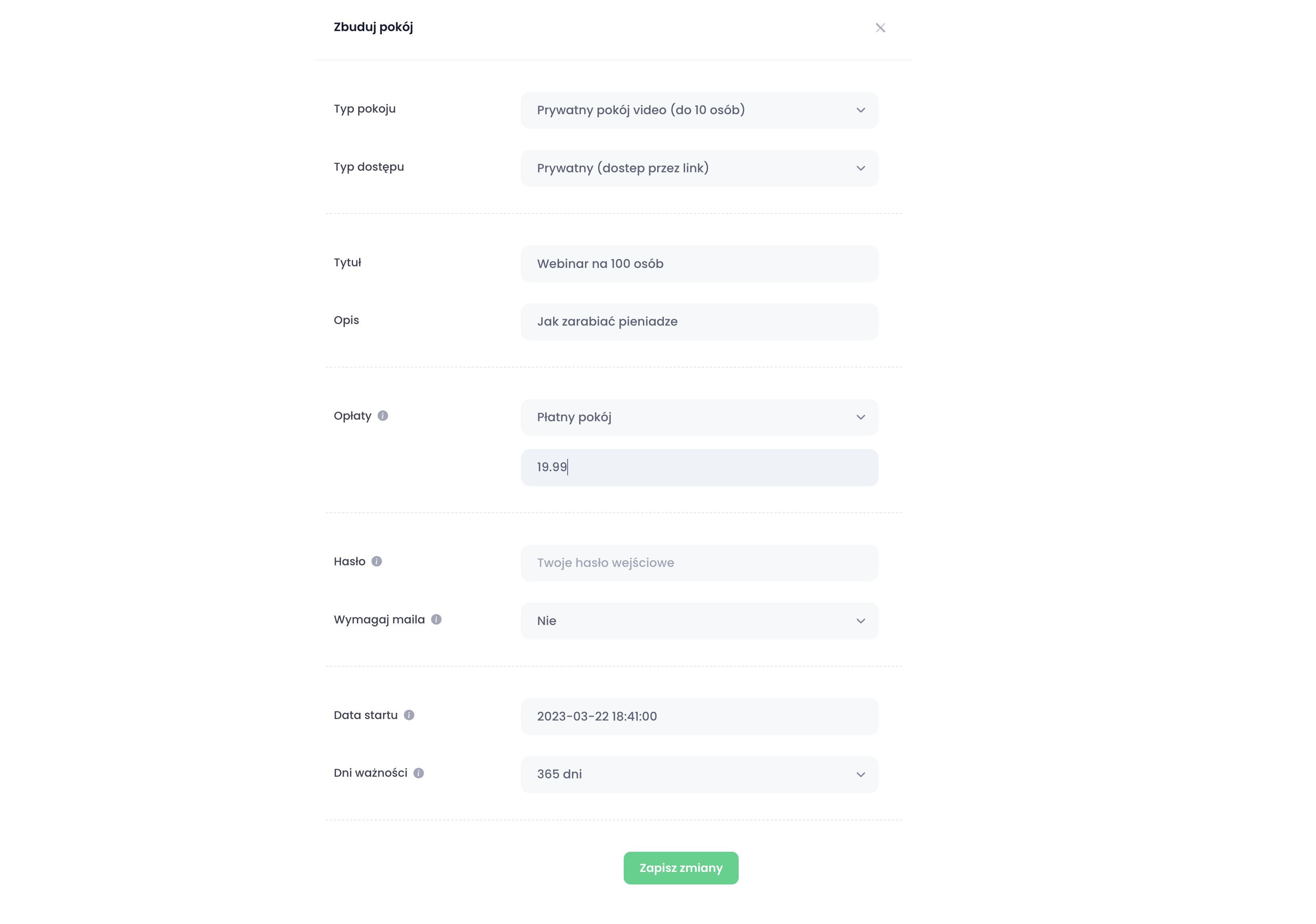Click the chevron arrow in Dni ważności

pos(861,774)
